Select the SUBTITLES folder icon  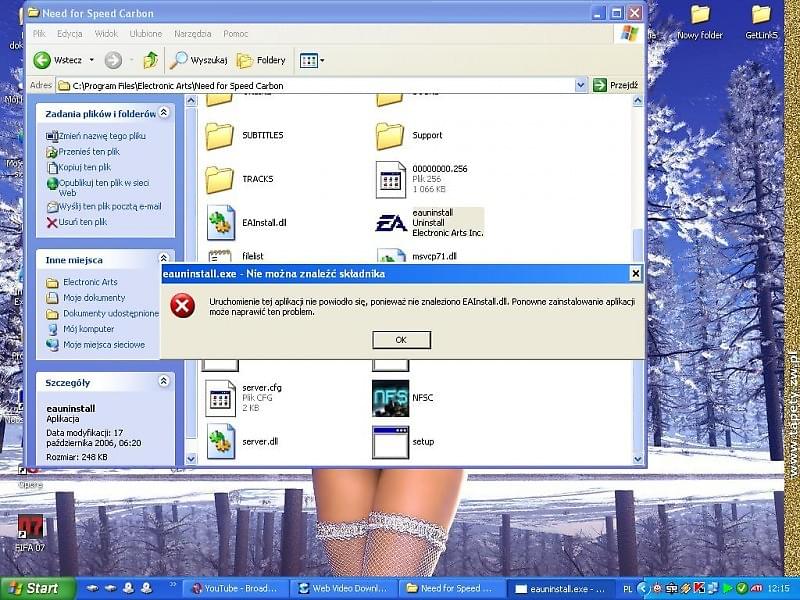[220, 136]
